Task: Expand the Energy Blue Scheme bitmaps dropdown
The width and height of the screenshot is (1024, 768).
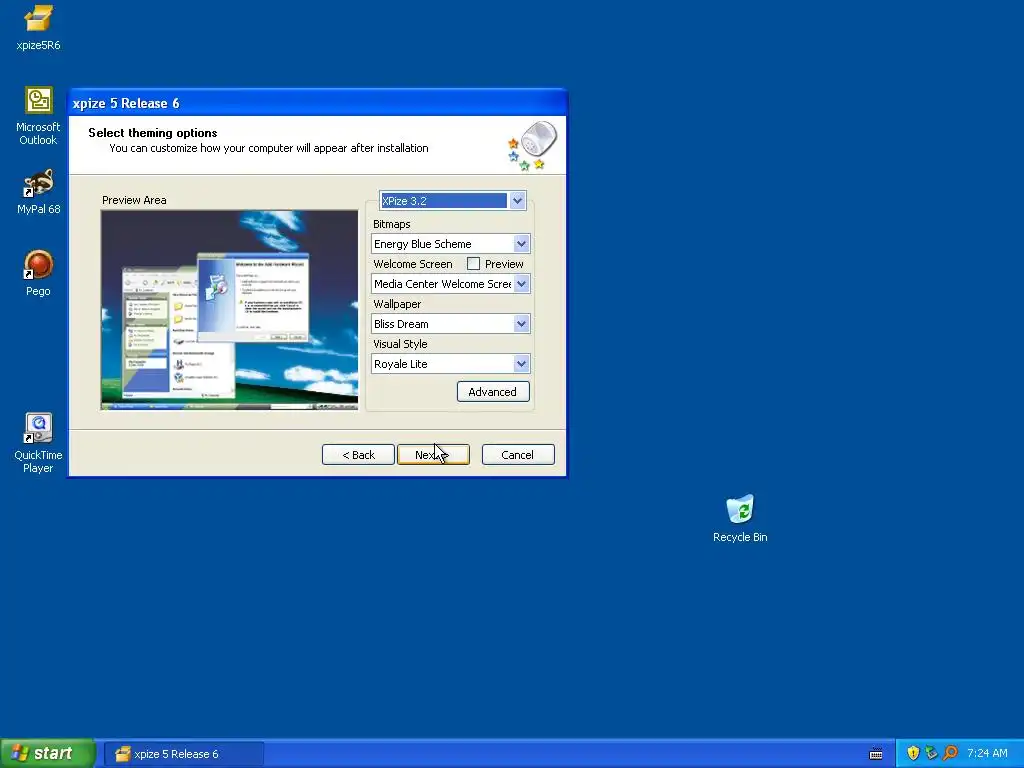Action: 521,244
